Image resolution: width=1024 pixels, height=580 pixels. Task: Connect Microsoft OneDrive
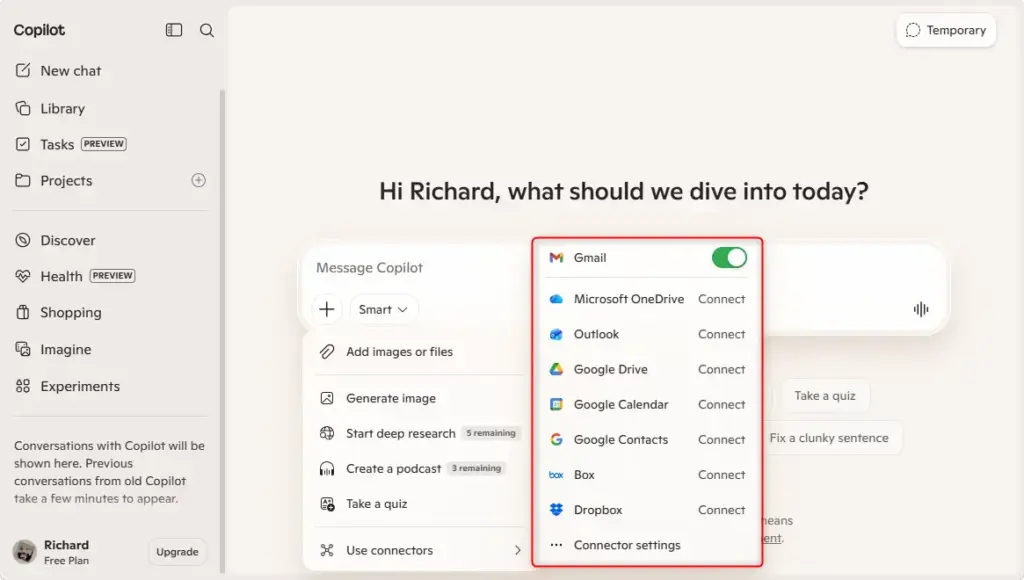click(x=721, y=298)
